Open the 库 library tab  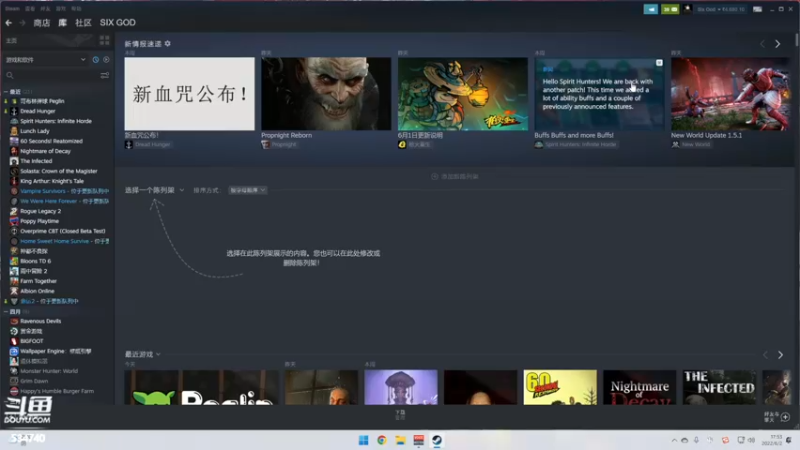[x=62, y=22]
